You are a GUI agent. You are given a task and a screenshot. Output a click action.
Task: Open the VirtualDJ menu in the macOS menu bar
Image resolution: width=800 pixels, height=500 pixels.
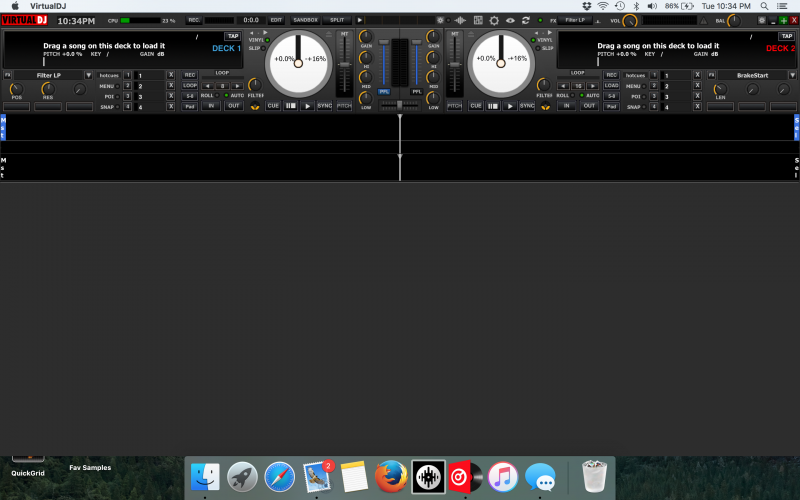click(x=47, y=6)
